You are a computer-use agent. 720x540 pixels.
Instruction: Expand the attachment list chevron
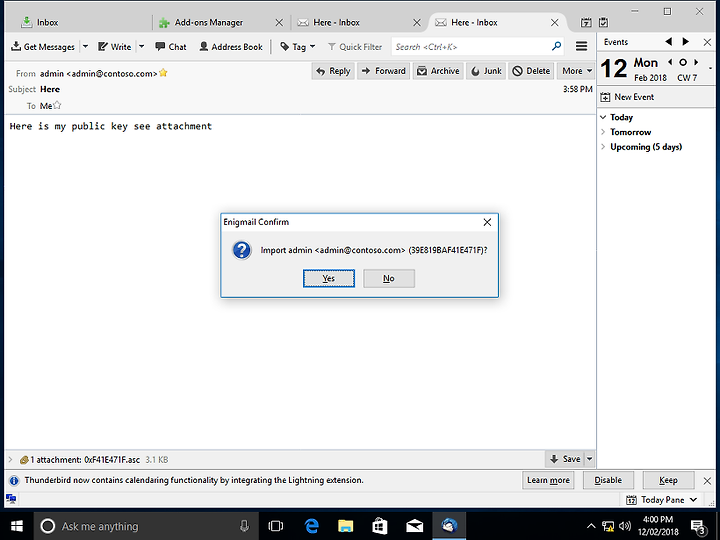click(x=11, y=459)
